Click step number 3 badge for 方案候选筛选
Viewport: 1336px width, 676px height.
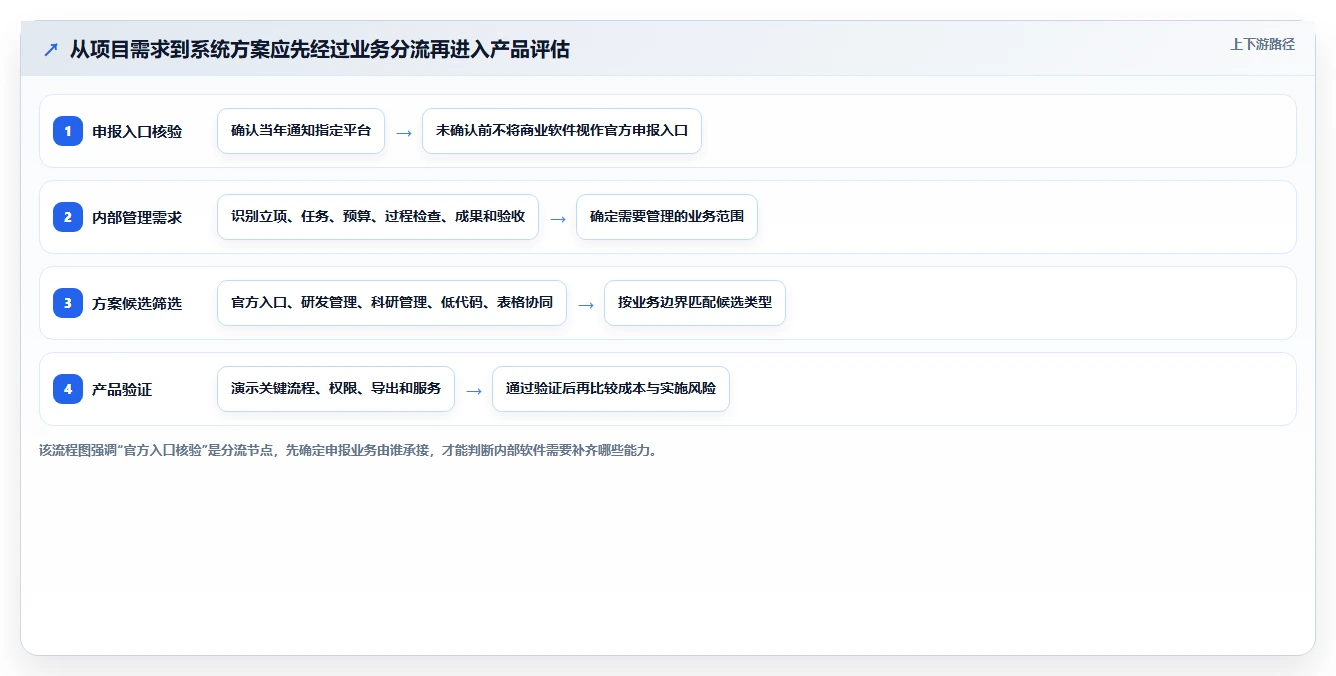(68, 303)
